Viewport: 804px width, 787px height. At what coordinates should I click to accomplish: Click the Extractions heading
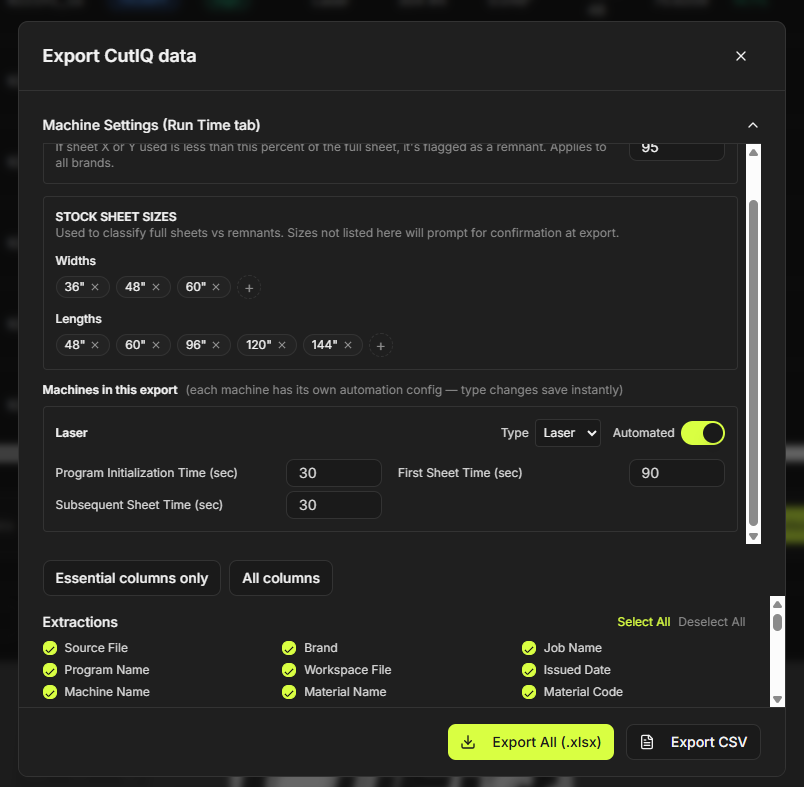80,622
